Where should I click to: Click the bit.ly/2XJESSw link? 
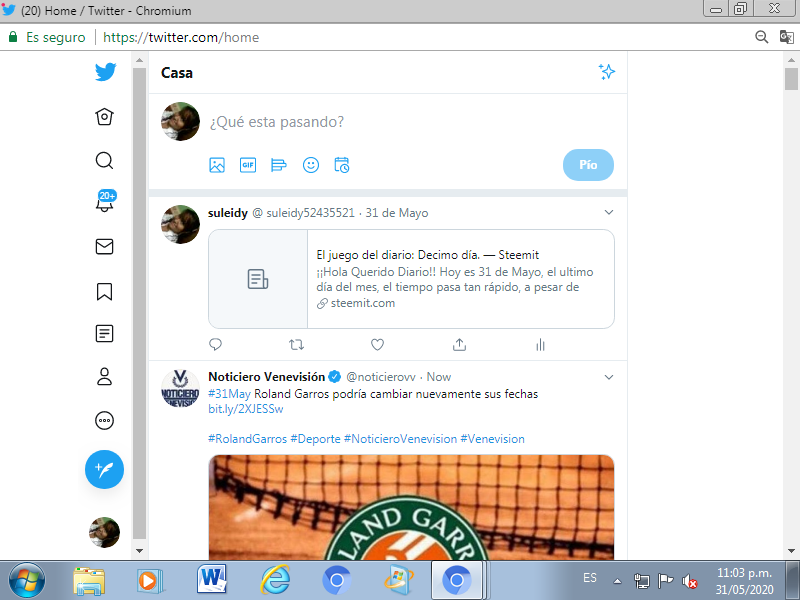[x=245, y=409]
